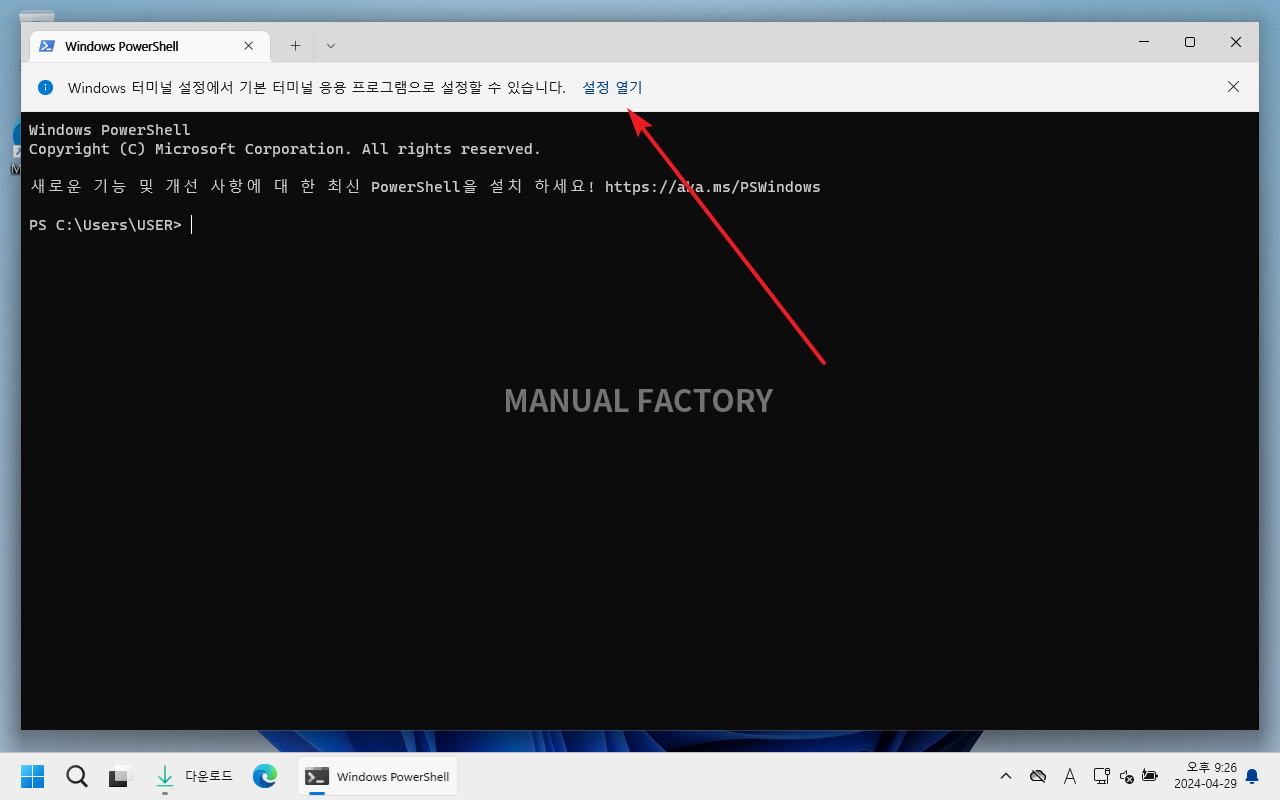The height and width of the screenshot is (800, 1280).
Task: Click the blue info icon in notification bar
Action: (x=45, y=87)
